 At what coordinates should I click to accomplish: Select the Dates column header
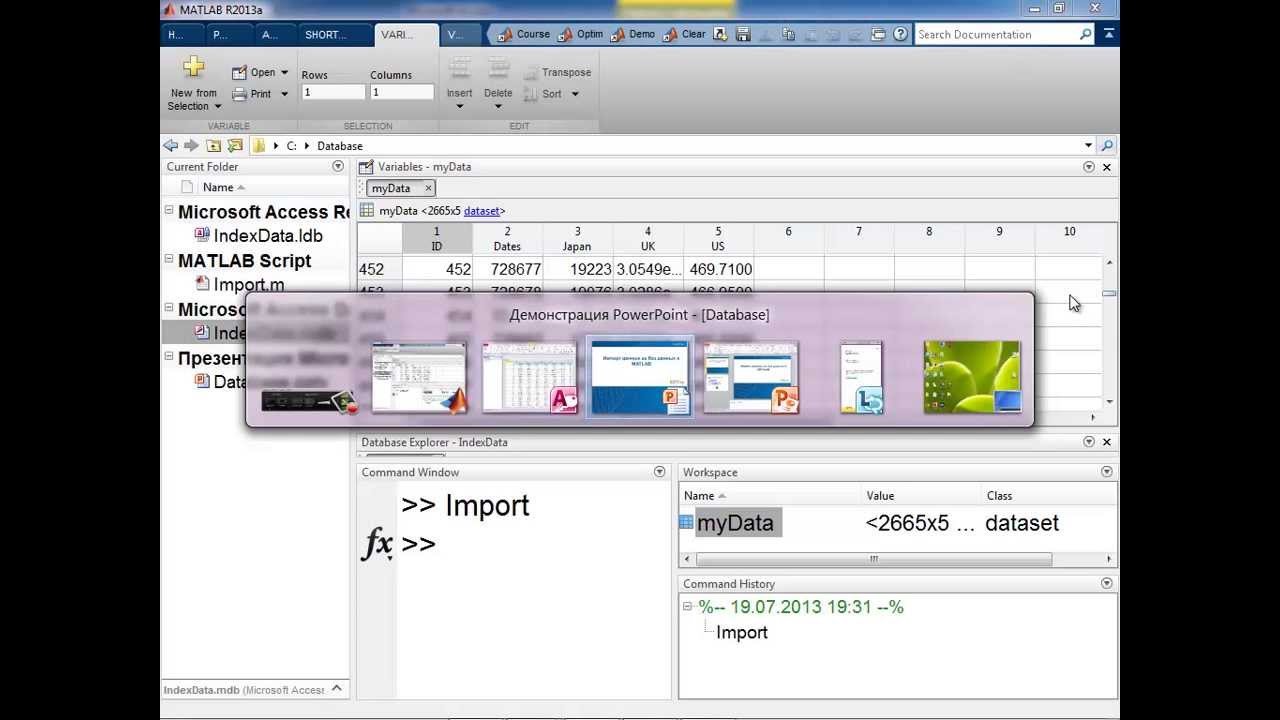point(507,239)
